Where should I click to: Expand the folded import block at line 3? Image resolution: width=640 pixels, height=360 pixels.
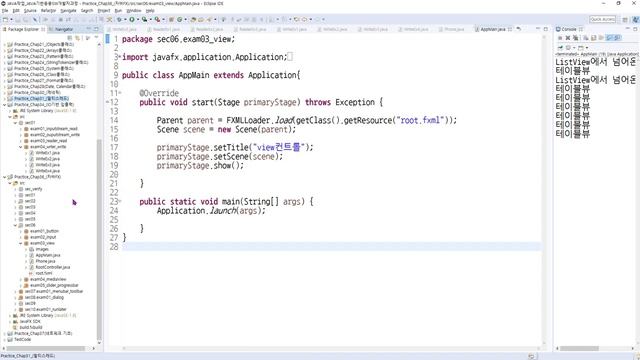pos(120,57)
